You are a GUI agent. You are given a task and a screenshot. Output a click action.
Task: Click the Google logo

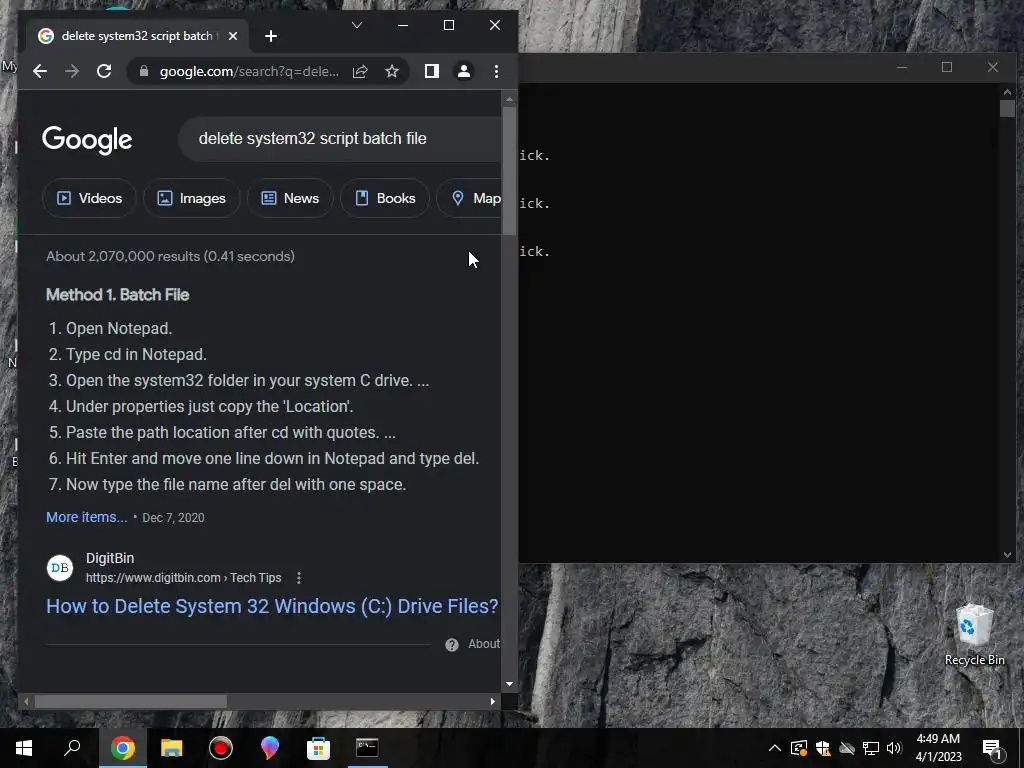click(x=87, y=139)
